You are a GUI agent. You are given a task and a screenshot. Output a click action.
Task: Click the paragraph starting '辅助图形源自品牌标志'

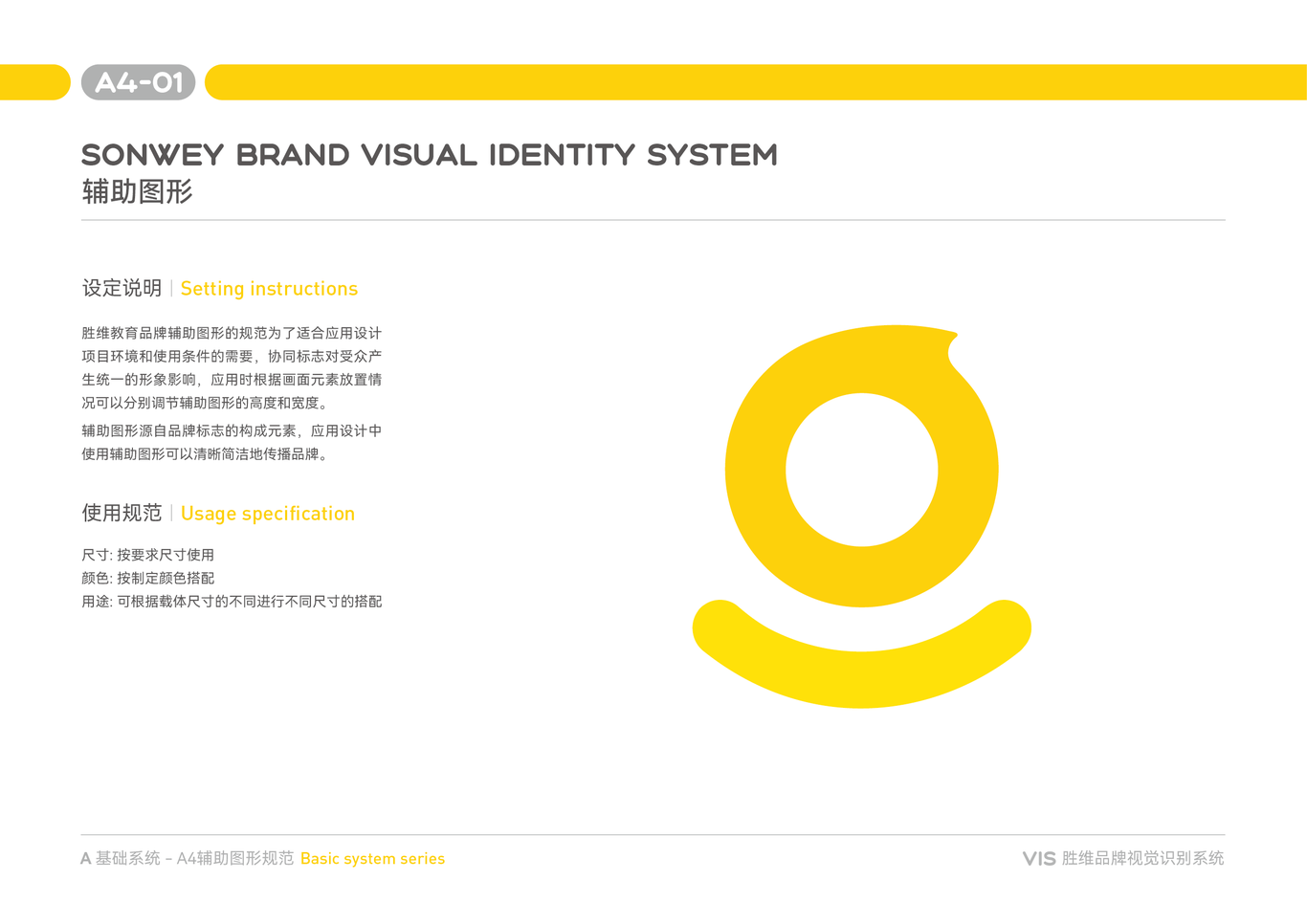click(x=232, y=443)
